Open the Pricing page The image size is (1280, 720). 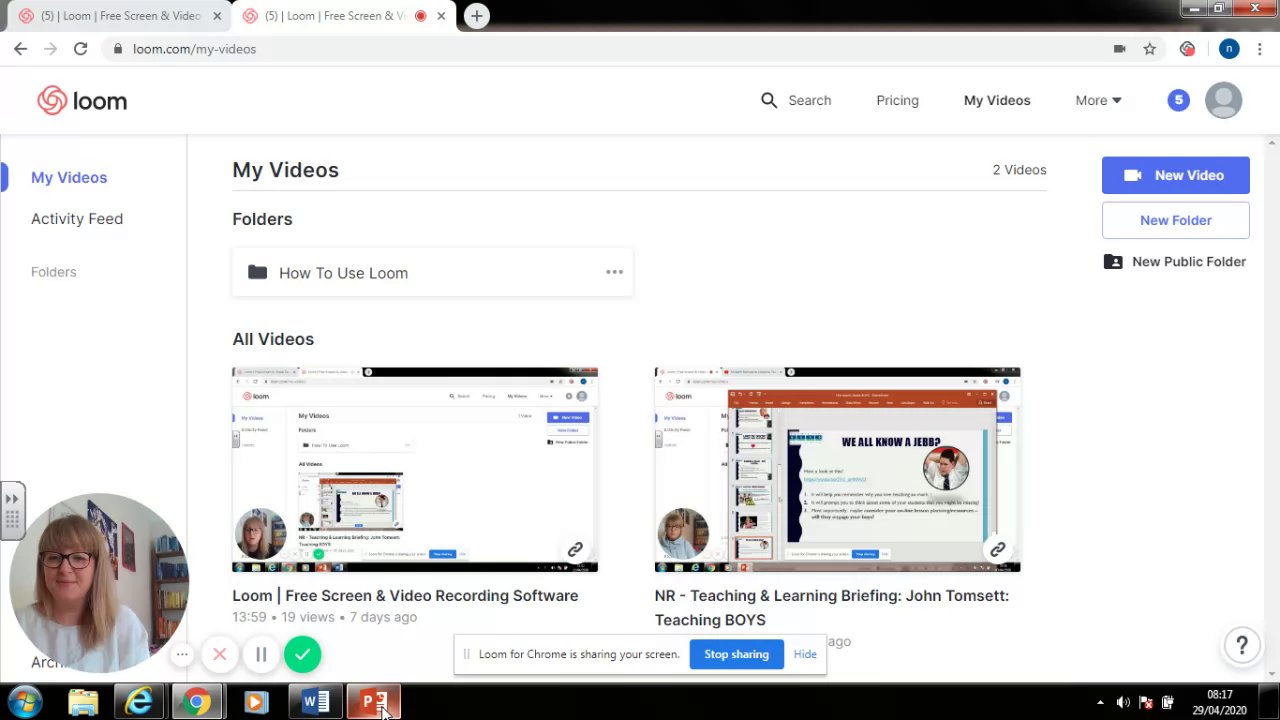point(897,100)
